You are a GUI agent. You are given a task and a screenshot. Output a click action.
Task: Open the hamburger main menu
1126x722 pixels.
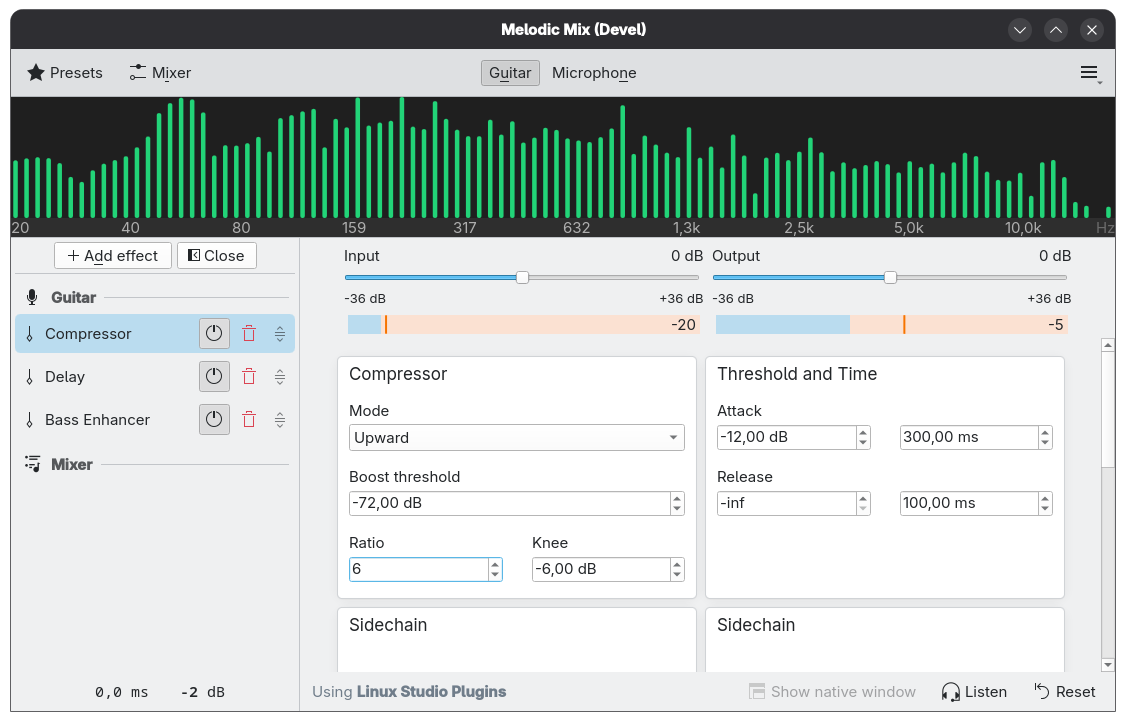coord(1089,73)
